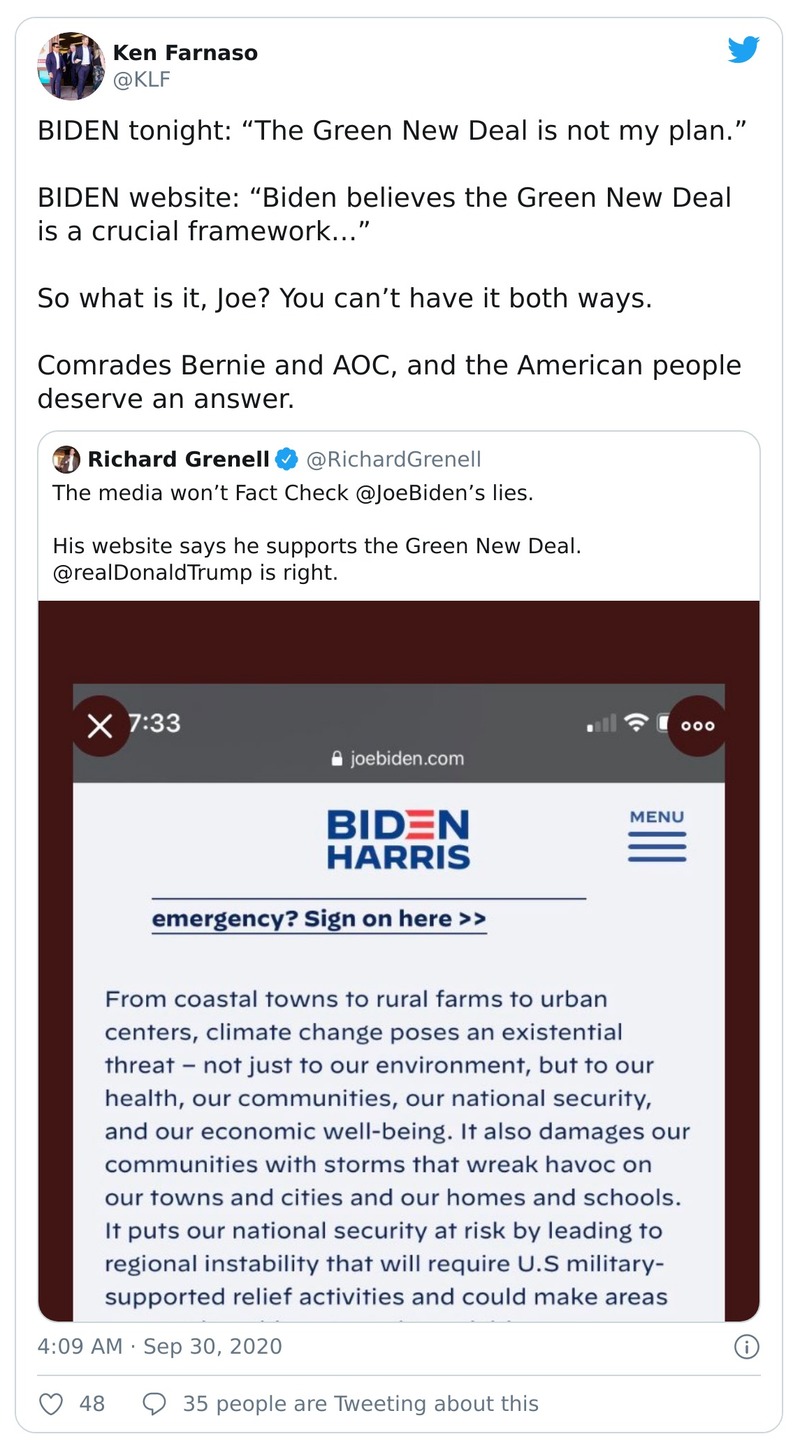The image size is (800, 1448).
Task: Click '35 people are Tweeting about this'
Action: pos(360,1404)
